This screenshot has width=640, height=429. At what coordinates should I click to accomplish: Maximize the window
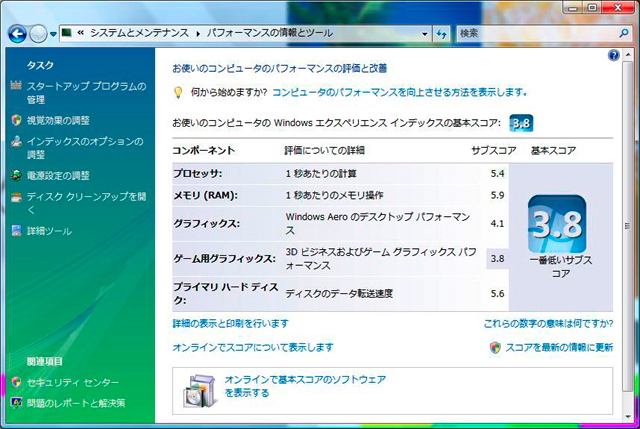point(592,7)
